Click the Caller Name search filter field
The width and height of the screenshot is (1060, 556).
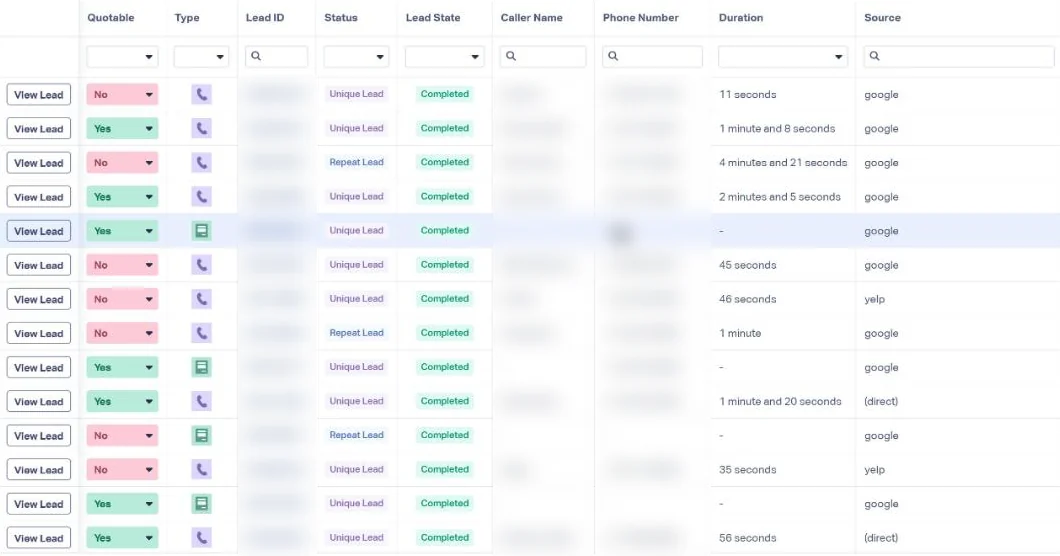[543, 56]
